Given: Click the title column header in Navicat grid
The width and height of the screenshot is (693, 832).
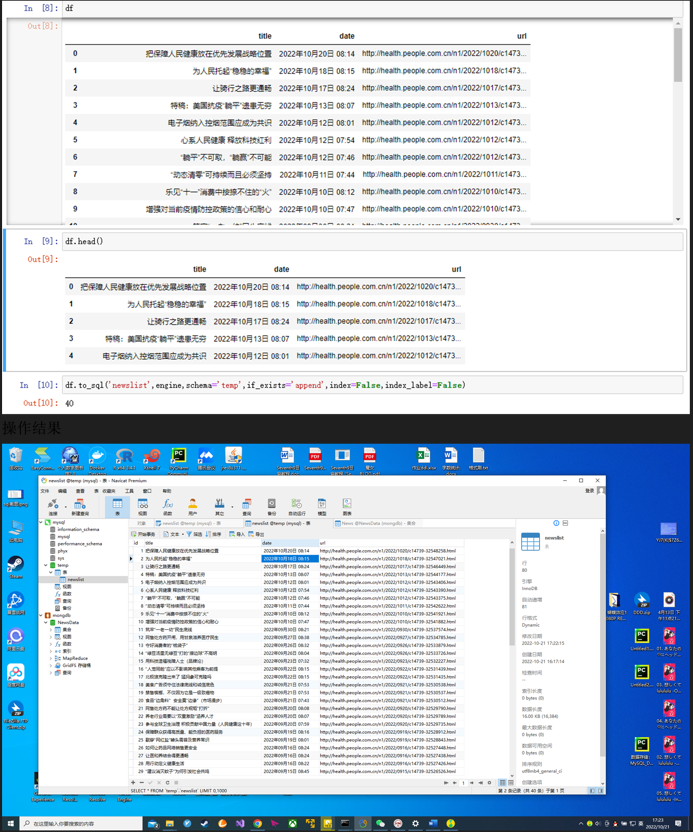Looking at the screenshot, I should (202, 543).
